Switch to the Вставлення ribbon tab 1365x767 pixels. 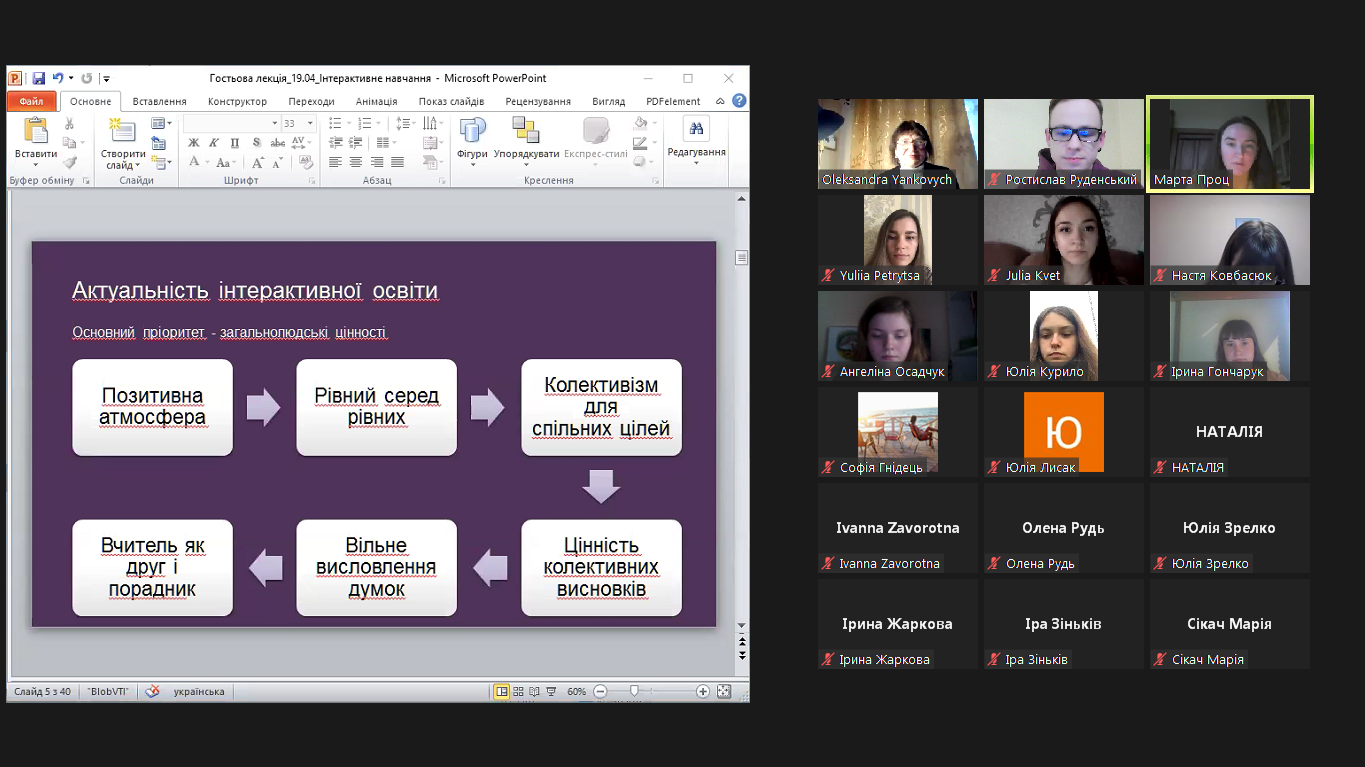[159, 101]
